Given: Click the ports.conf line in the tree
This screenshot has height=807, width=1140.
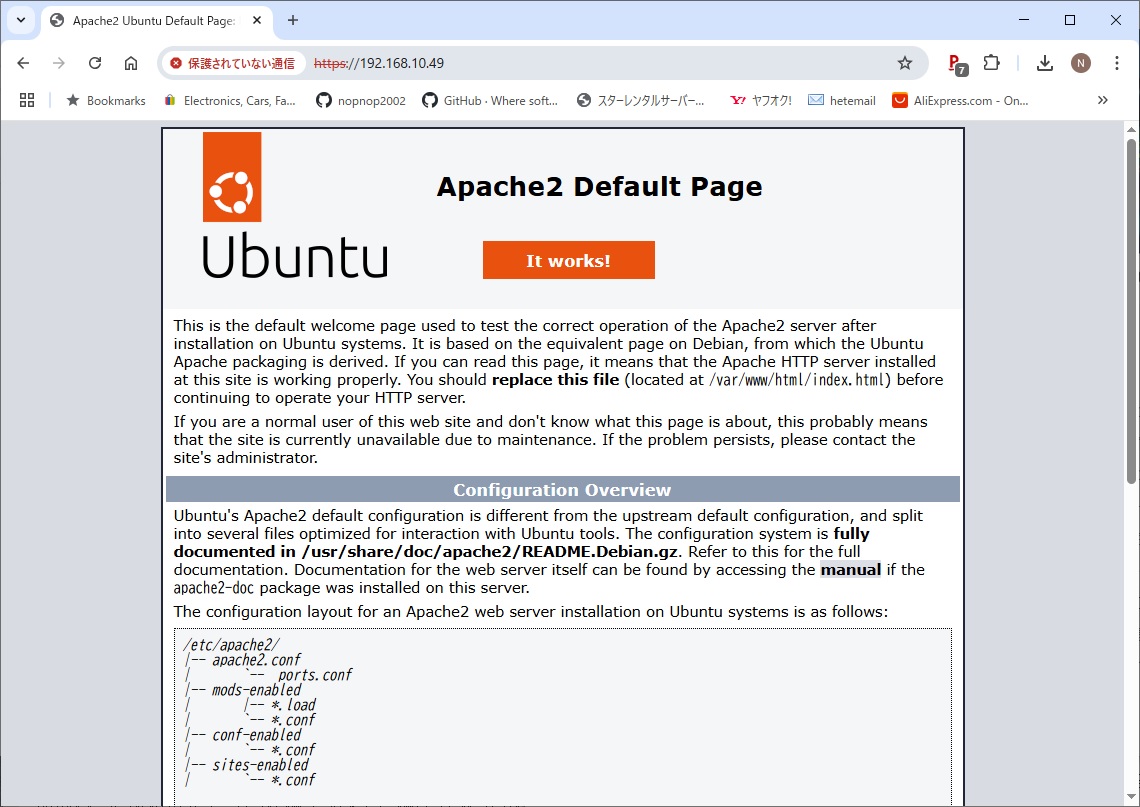Looking at the screenshot, I should click(315, 675).
